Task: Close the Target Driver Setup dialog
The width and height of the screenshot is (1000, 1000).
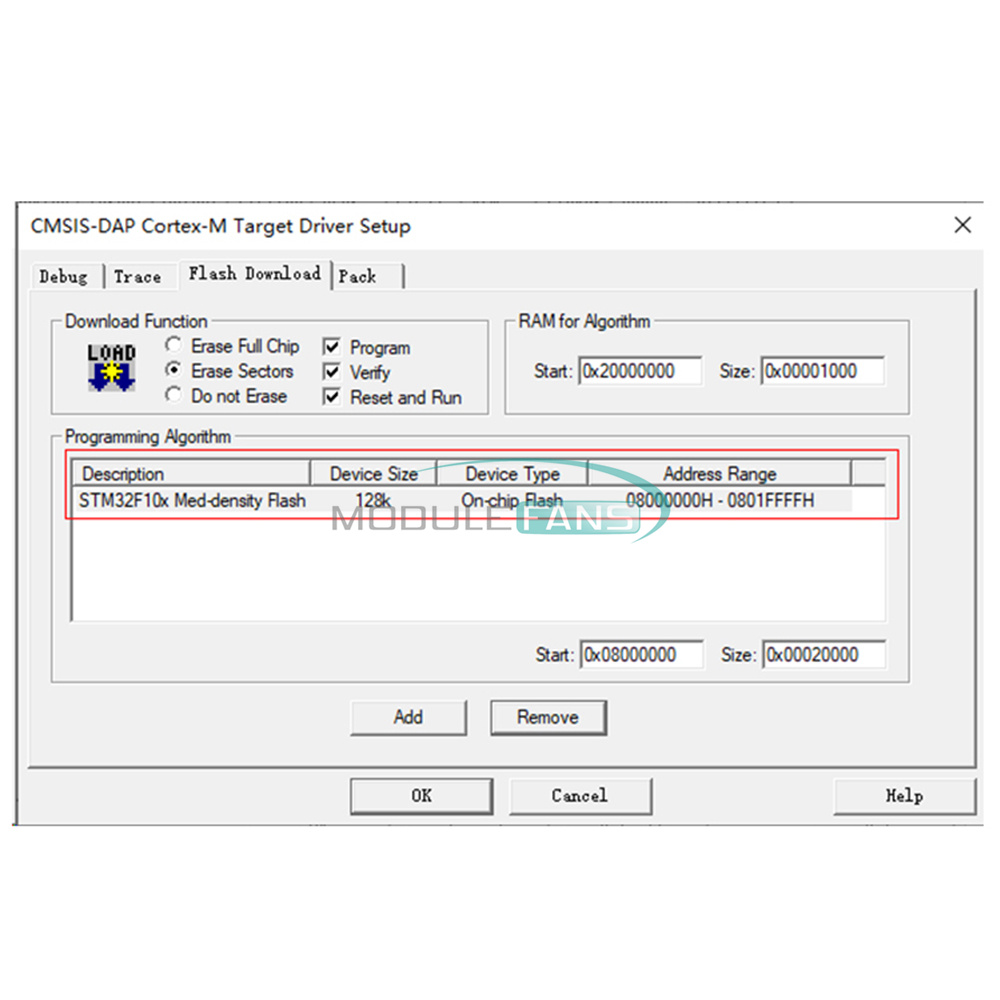Action: (x=962, y=225)
